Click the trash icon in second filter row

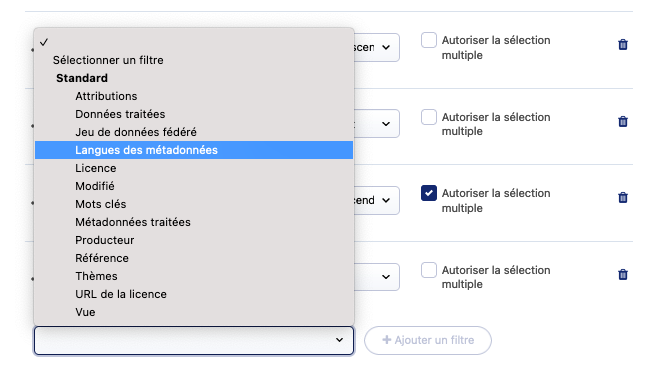pos(623,121)
